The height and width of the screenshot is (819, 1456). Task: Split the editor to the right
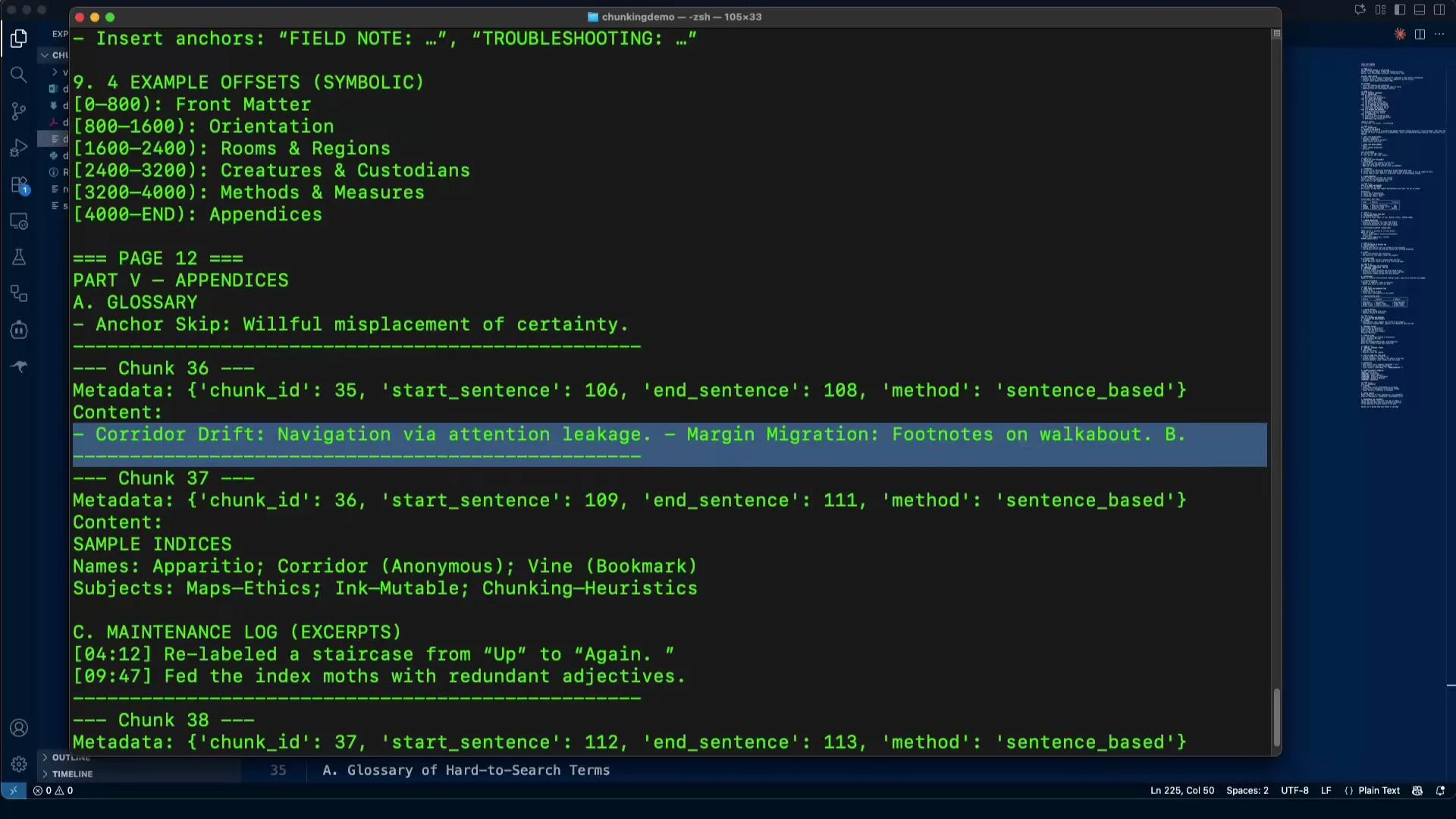[1420, 34]
